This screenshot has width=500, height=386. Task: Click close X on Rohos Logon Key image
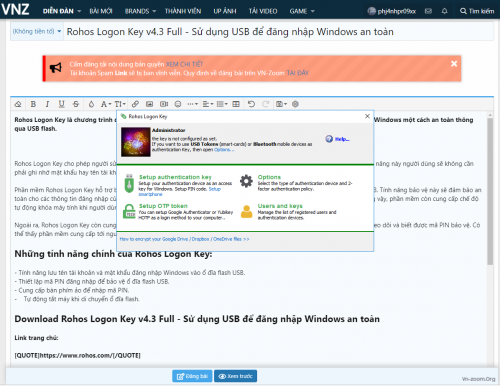click(367, 116)
